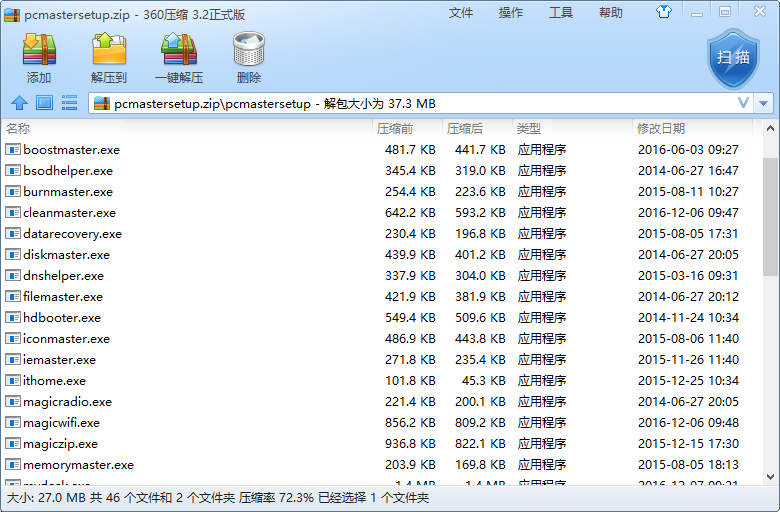Open the 工具 menu
Screen dimensions: 780x512
[x=561, y=12]
